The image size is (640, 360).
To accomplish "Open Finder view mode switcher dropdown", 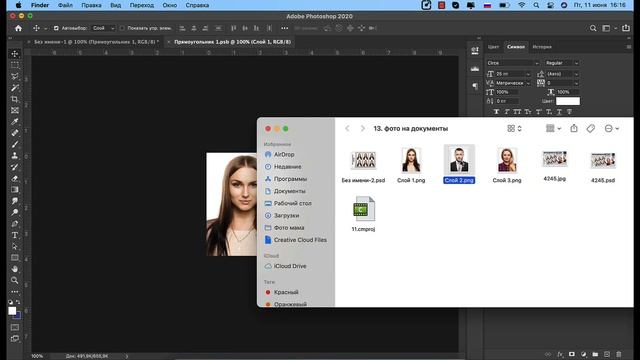I will (514, 129).
